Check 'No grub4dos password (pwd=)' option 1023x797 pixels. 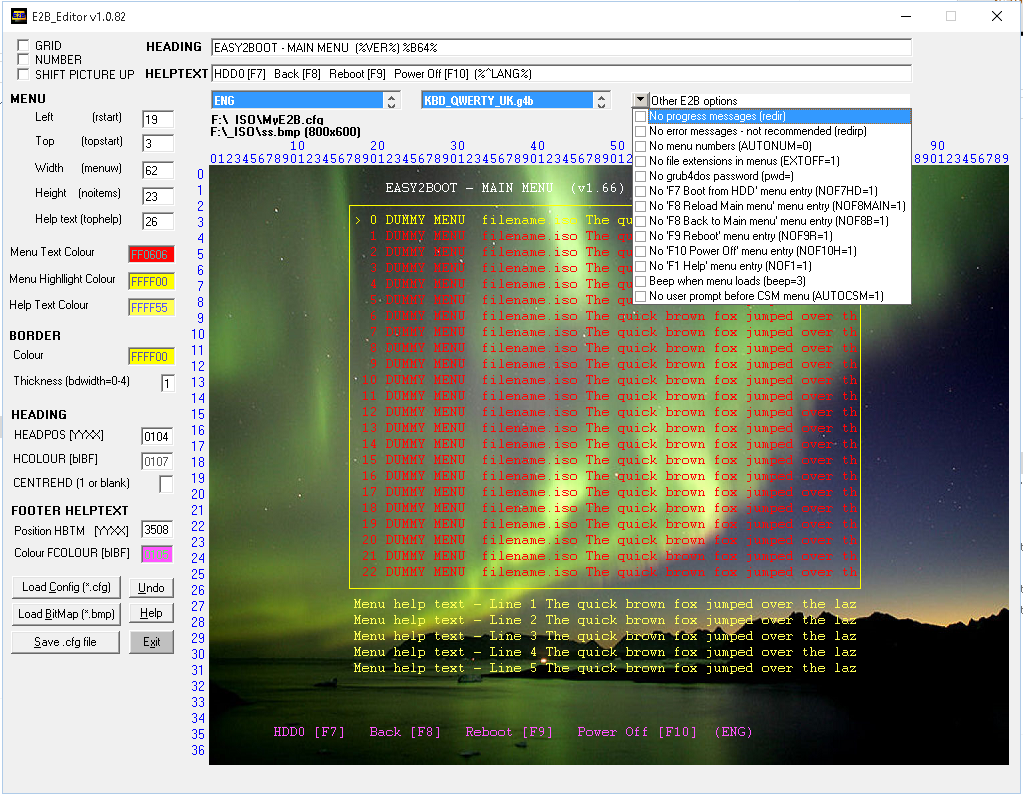click(x=641, y=176)
